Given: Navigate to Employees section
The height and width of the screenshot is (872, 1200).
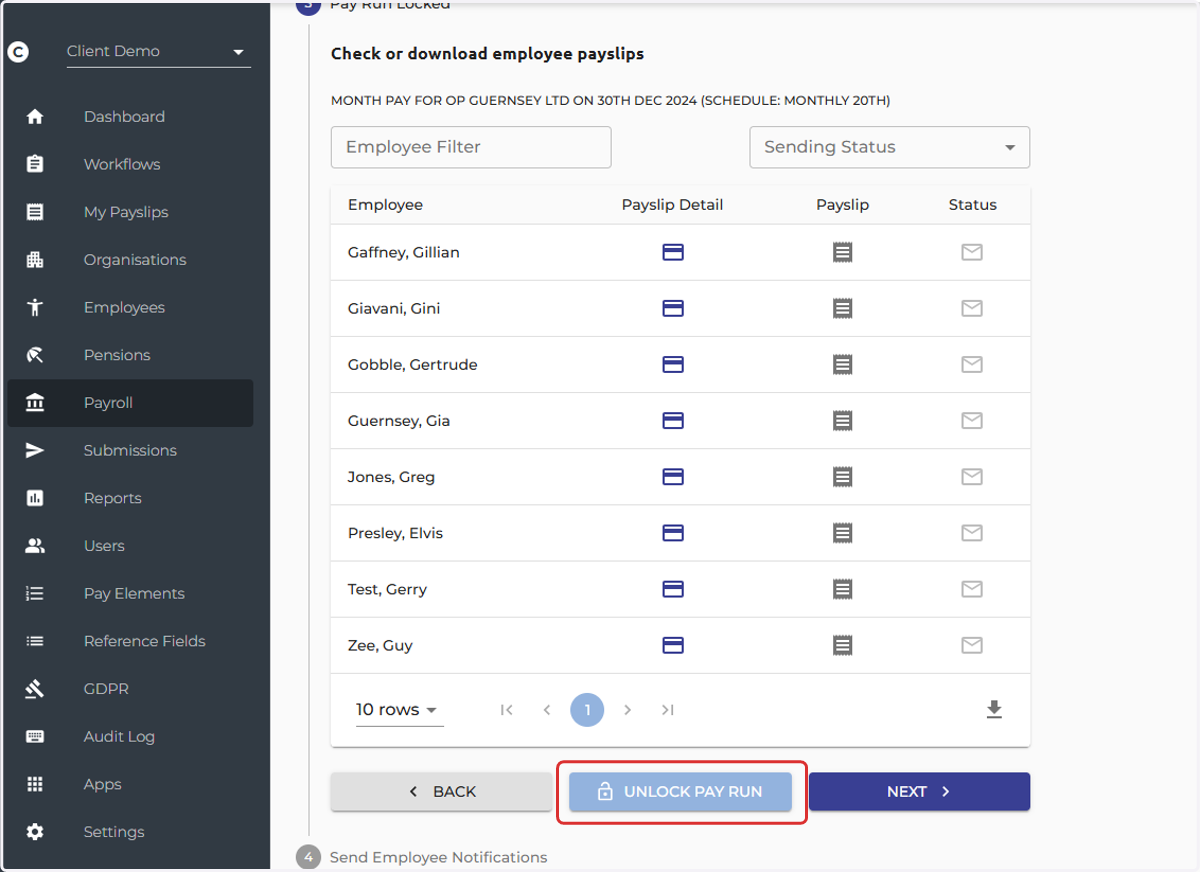Looking at the screenshot, I should [x=130, y=307].
